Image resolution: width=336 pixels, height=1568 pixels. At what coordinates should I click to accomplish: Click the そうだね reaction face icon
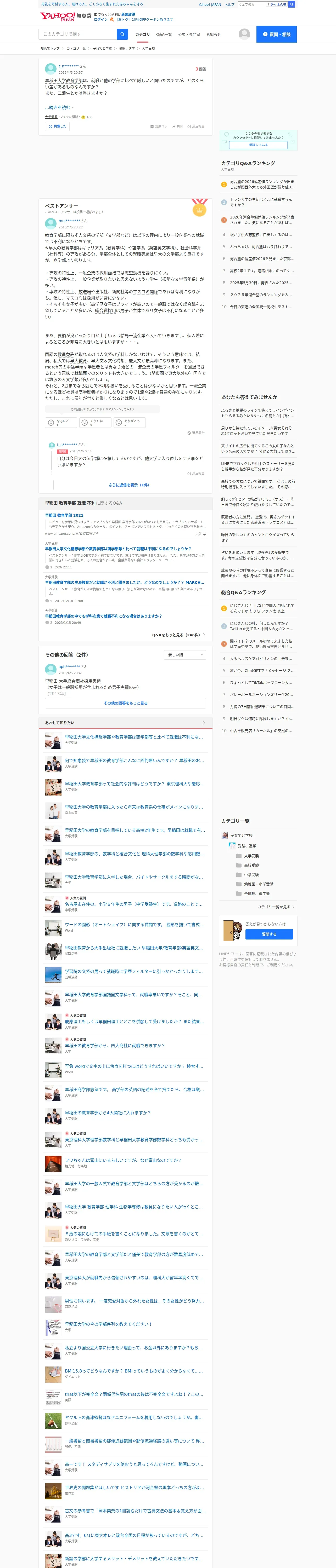pos(85,422)
